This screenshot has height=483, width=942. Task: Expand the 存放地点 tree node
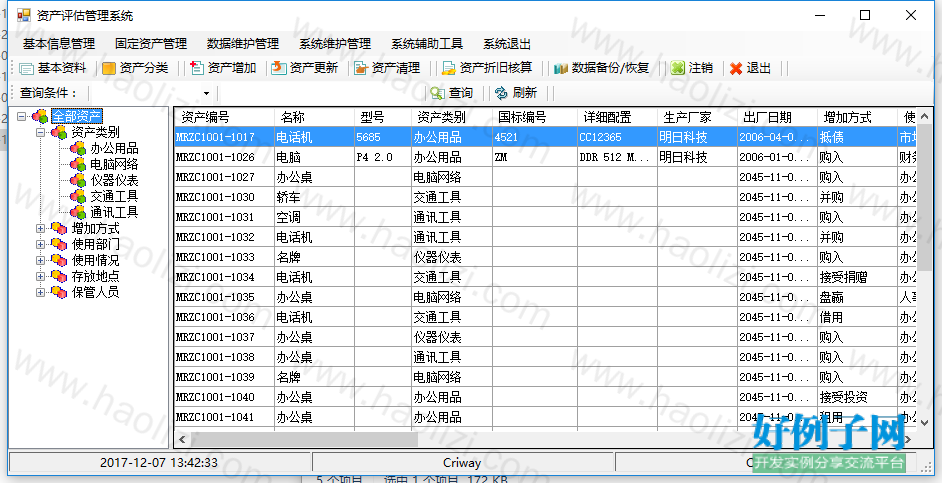40,276
